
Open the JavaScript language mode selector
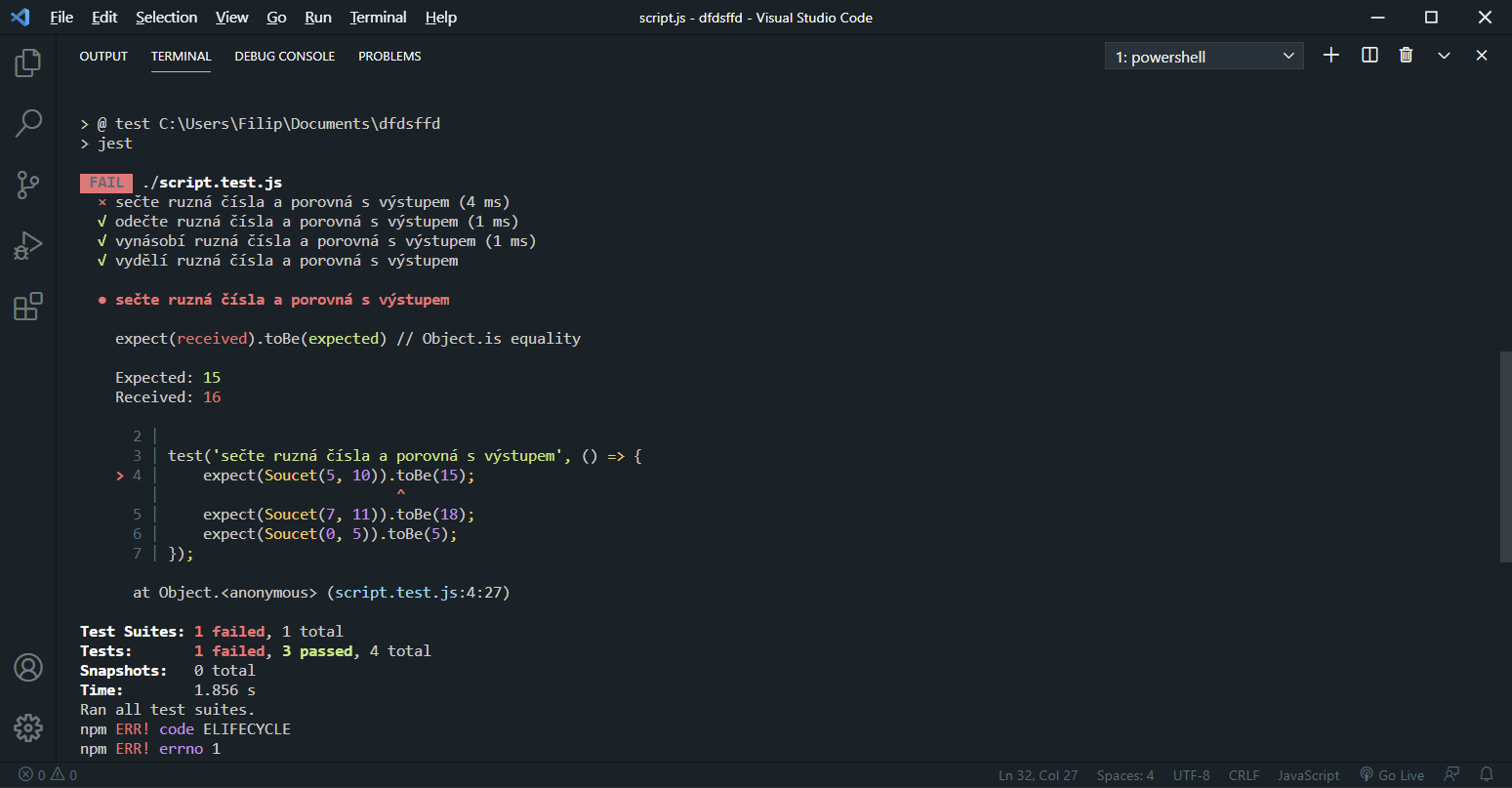(x=1308, y=774)
